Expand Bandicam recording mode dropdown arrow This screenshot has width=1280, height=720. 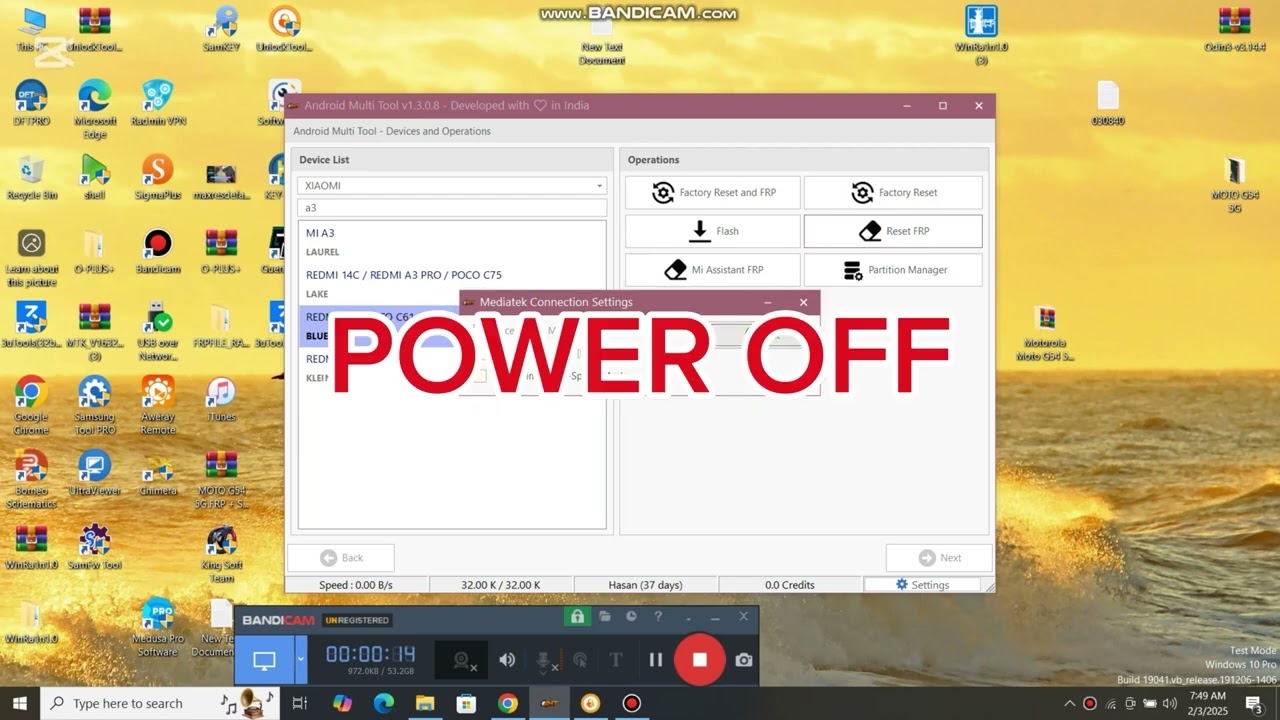301,660
